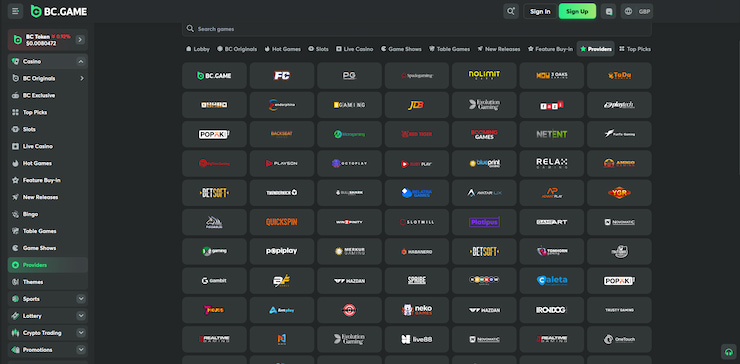The image size is (740, 364).
Task: Open Feature Buy-in in the sidebar
Action: pos(48,180)
